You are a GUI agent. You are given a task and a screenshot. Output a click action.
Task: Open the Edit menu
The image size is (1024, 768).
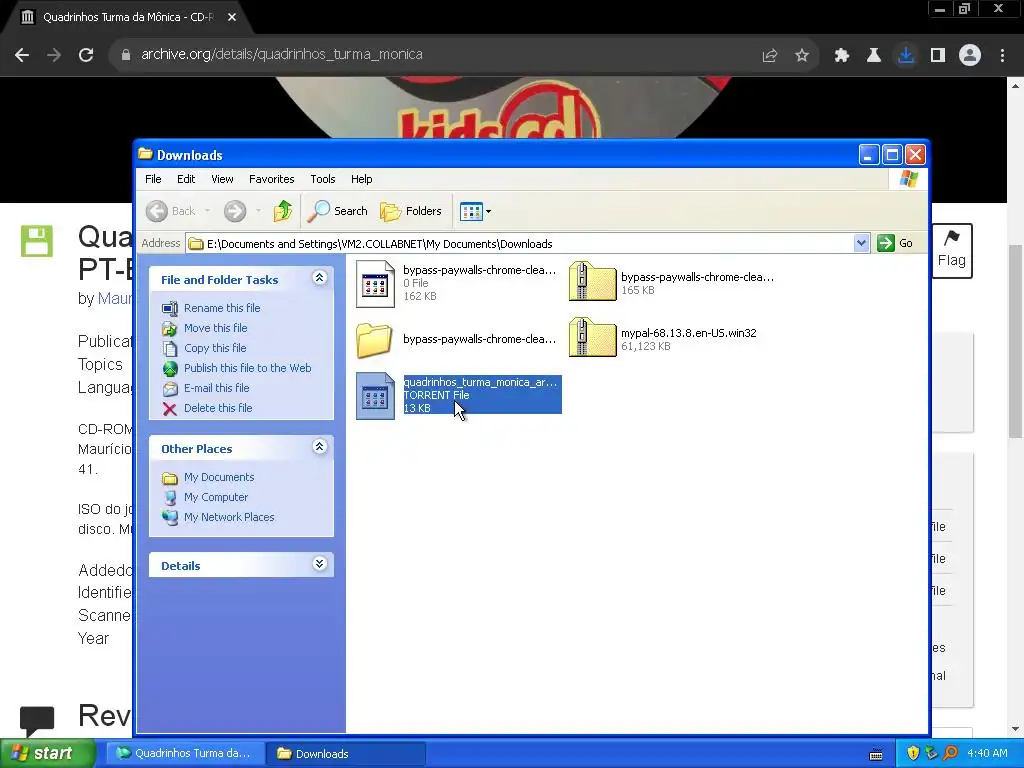click(x=186, y=179)
